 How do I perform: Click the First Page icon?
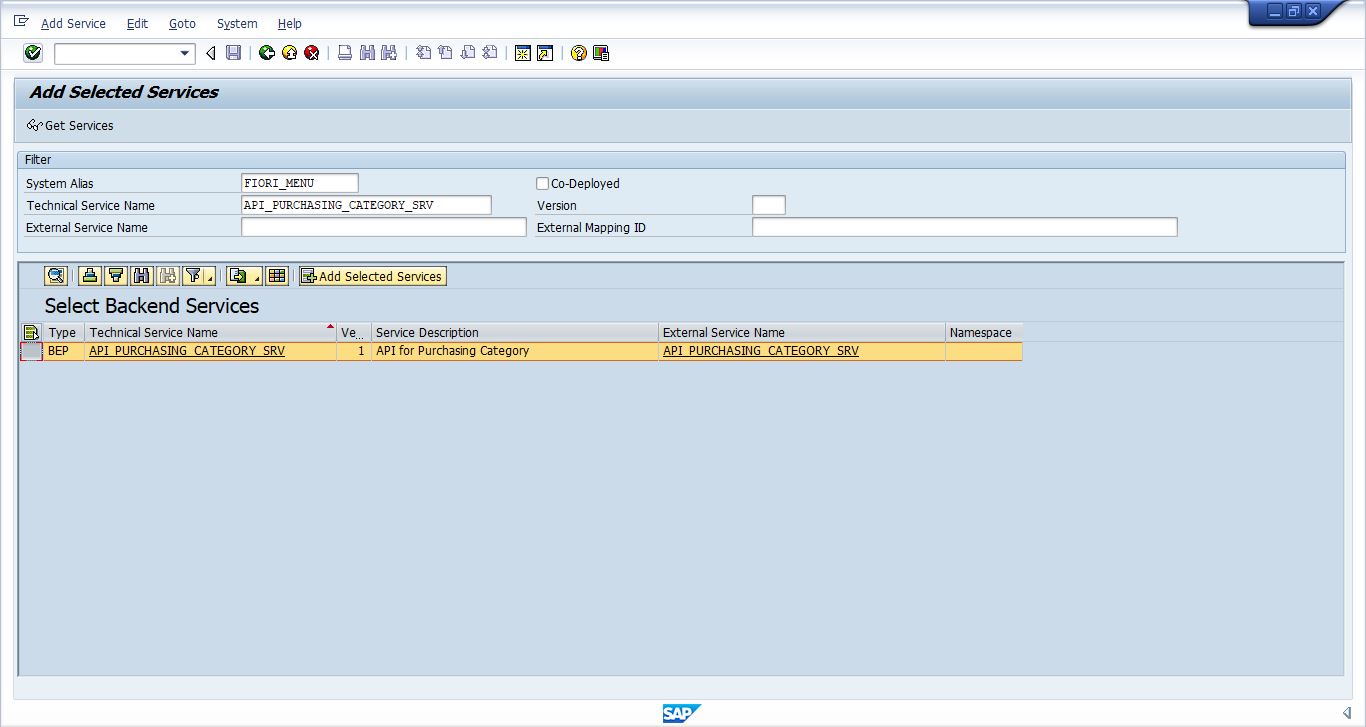click(423, 53)
